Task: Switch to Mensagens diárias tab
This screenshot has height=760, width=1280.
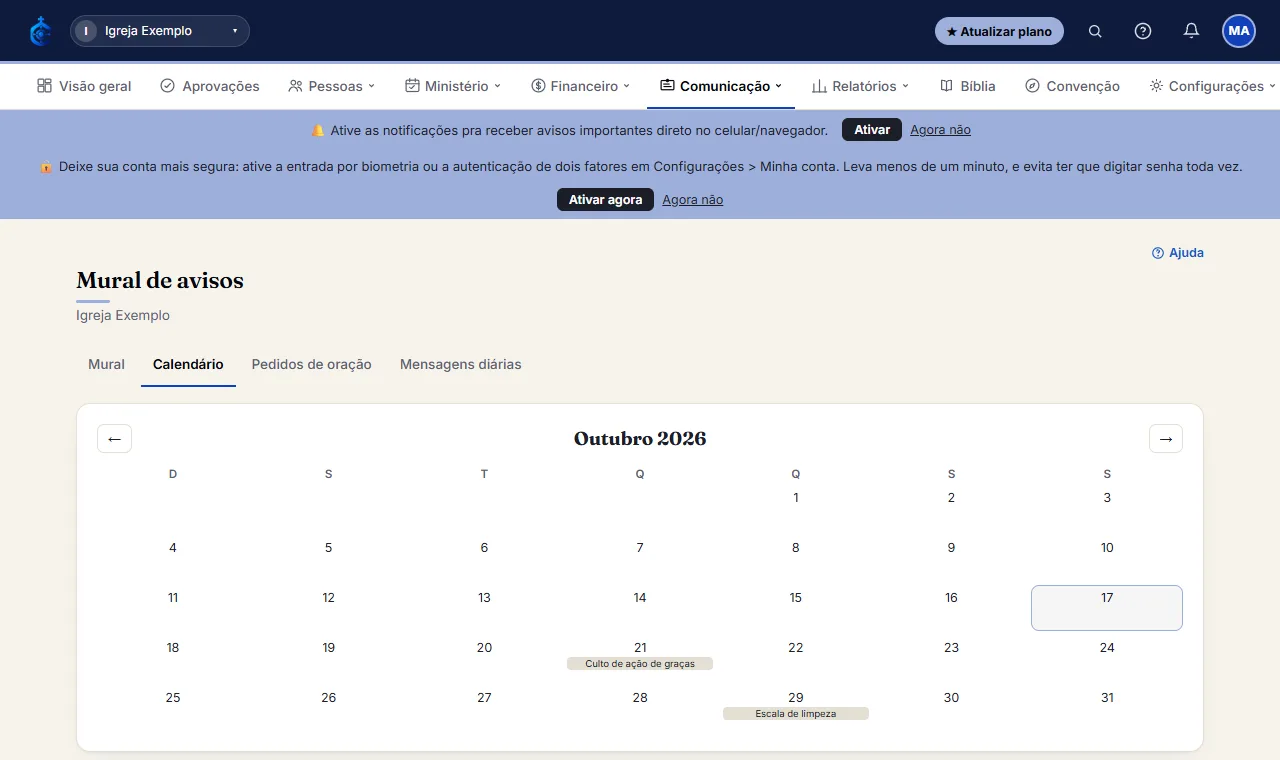Action: coord(461,364)
